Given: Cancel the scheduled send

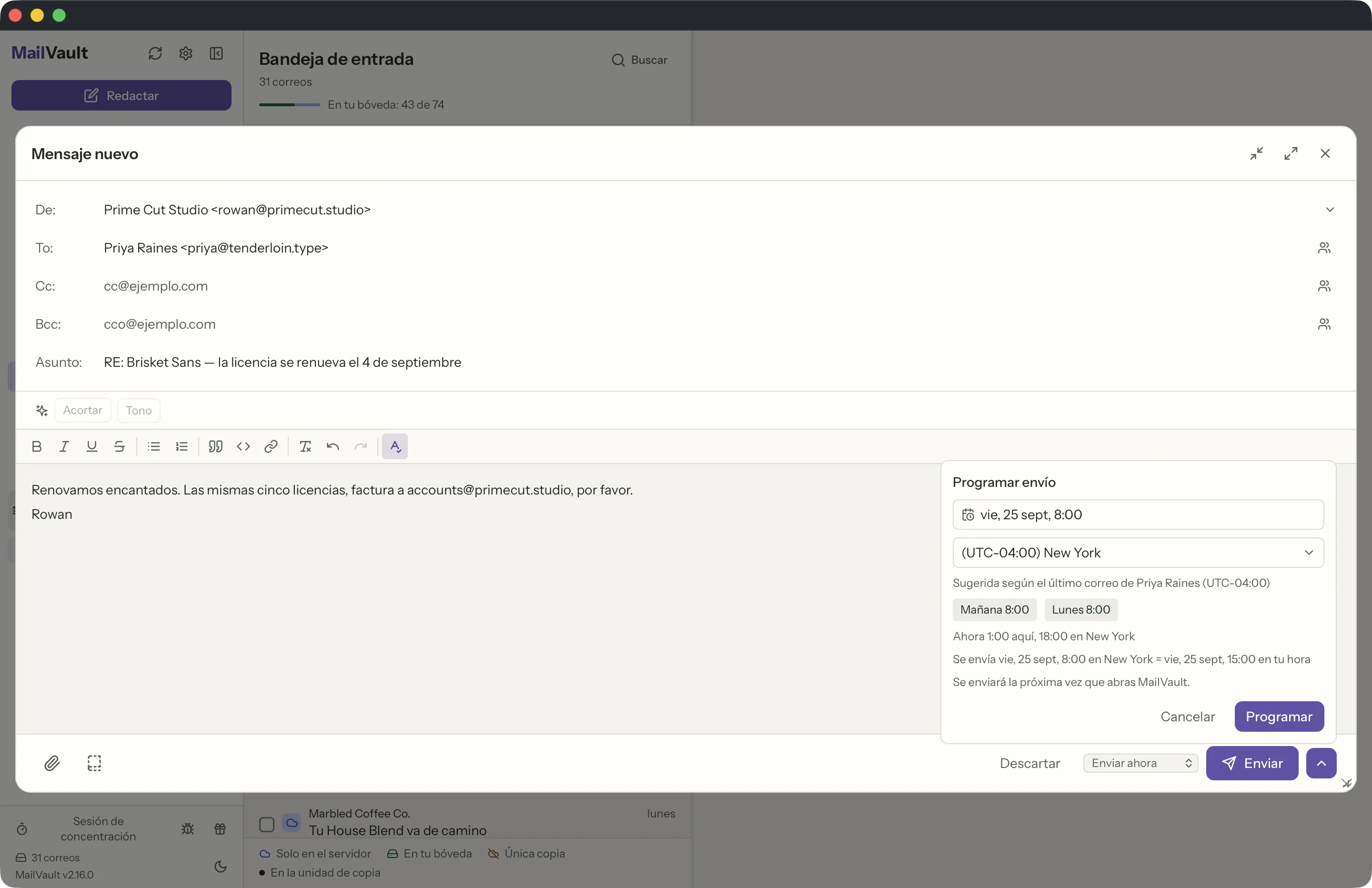Looking at the screenshot, I should (x=1188, y=717).
